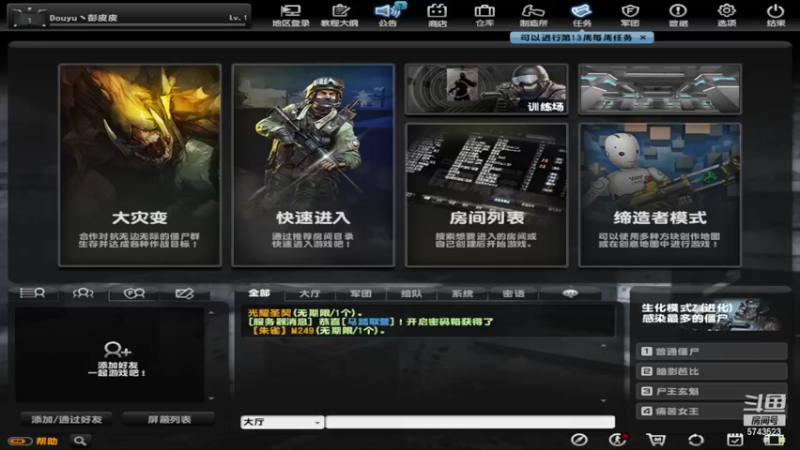Switch to the group members tab icon
The image size is (800, 450).
pyautogui.click(x=83, y=293)
